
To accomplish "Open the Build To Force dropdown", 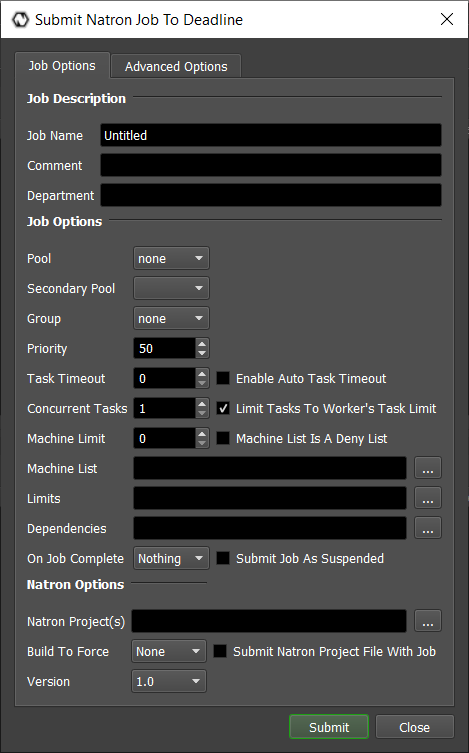I will (x=168, y=651).
